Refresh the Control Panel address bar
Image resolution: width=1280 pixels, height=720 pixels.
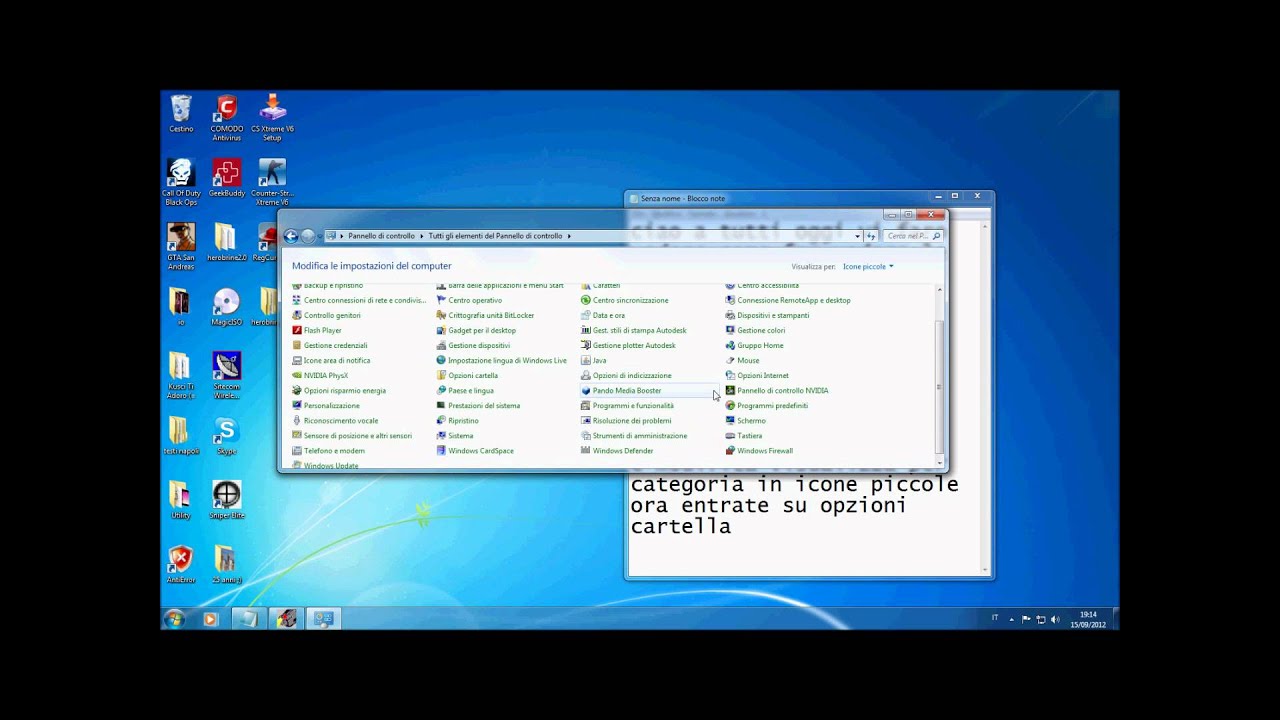point(871,236)
